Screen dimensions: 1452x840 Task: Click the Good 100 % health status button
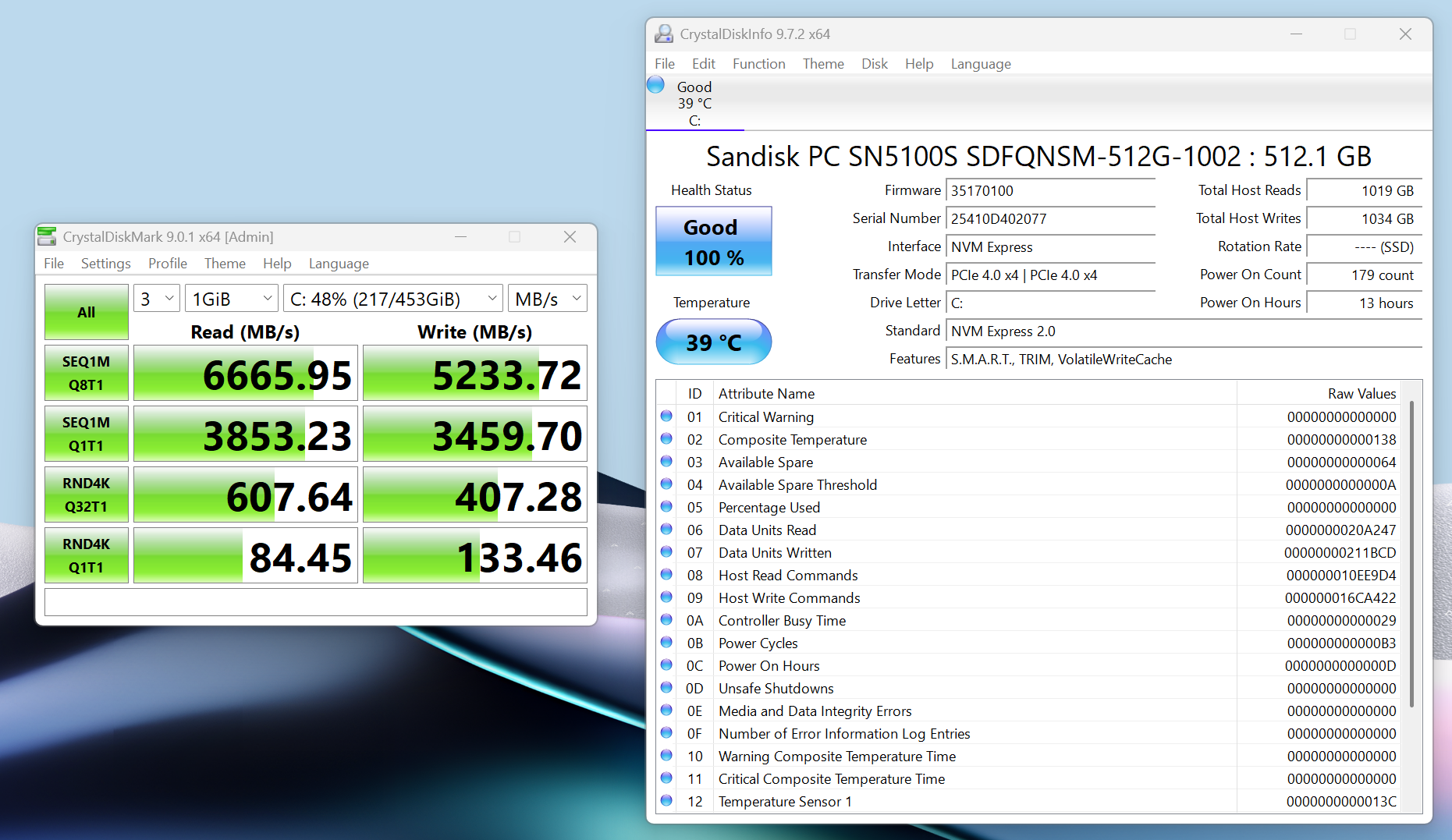[x=713, y=242]
